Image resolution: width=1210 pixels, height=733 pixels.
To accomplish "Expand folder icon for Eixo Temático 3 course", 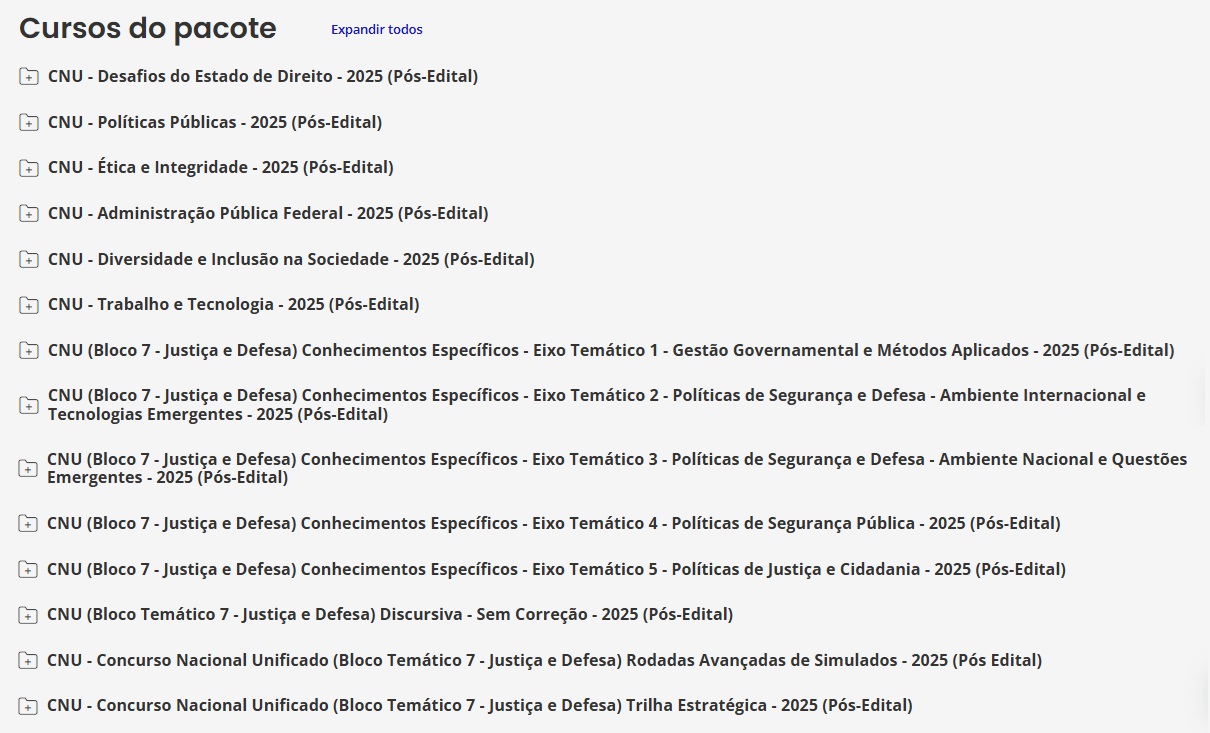I will tap(28, 469).
